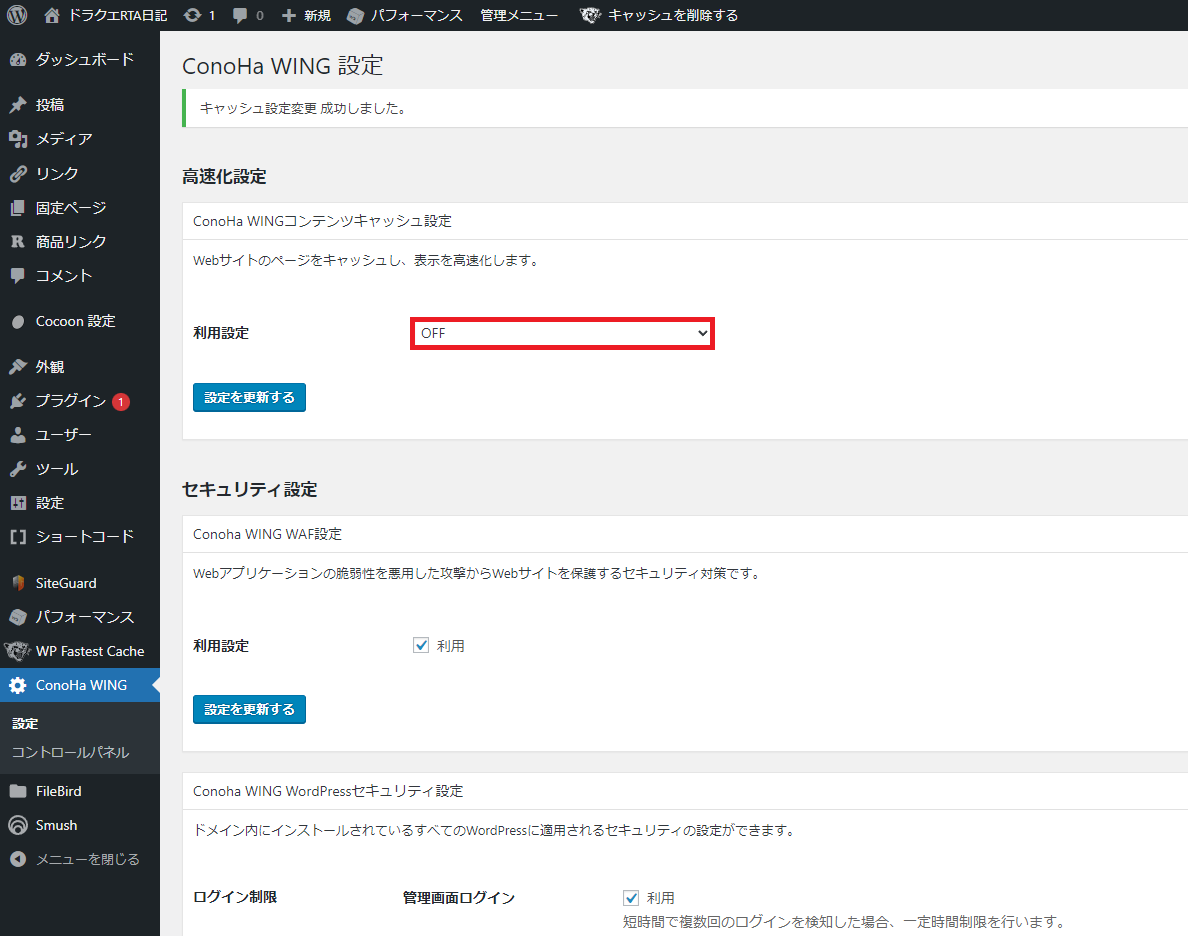Toggle the 管理画面ログイン 利用 checkbox

(631, 897)
